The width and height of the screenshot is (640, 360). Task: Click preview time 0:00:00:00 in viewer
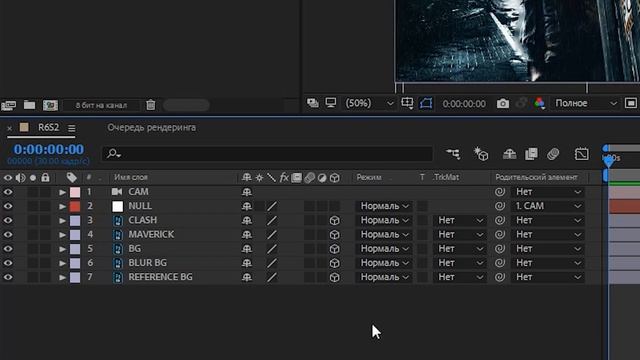pos(464,104)
